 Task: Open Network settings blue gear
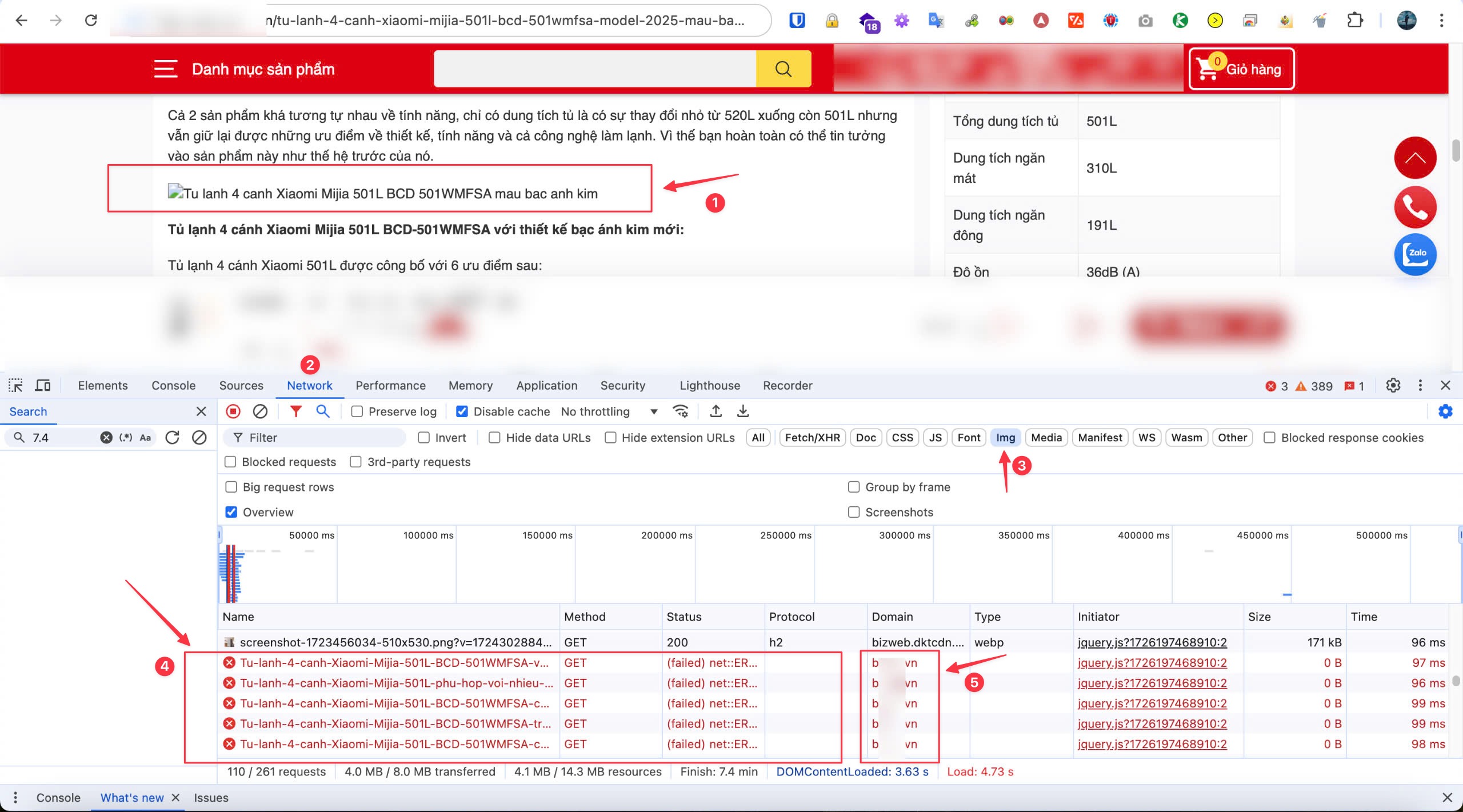[1445, 411]
